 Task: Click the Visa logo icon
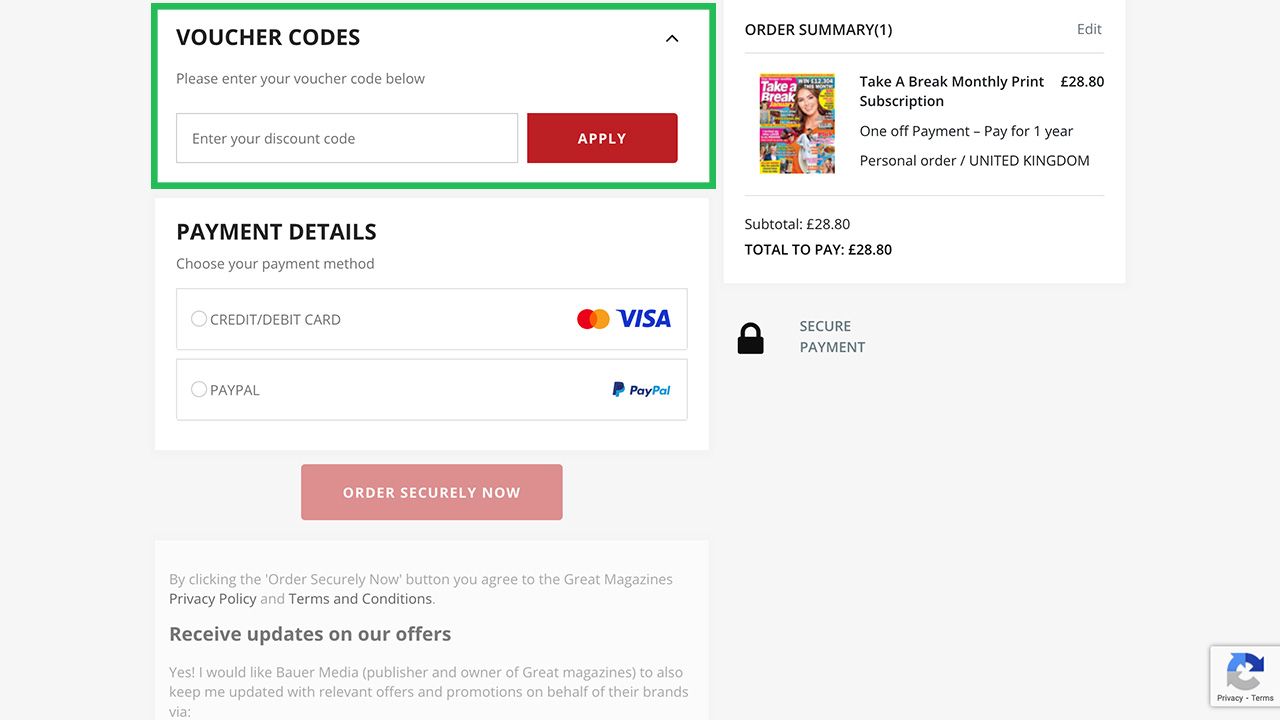point(644,319)
